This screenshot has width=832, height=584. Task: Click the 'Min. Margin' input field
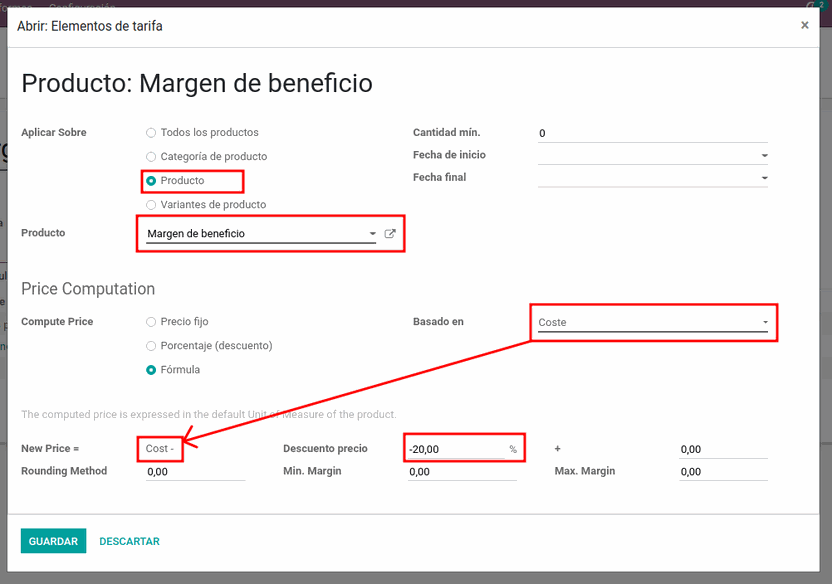point(461,472)
